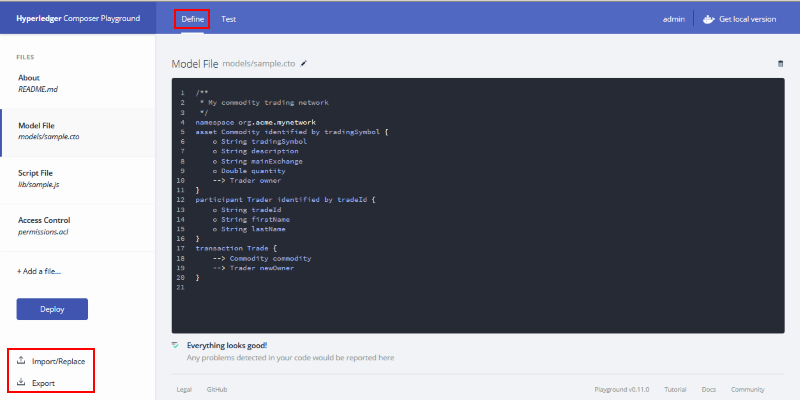This screenshot has height=400, width=800.
Task: Click the '--> Trader owner' code line
Action: click(x=247, y=181)
